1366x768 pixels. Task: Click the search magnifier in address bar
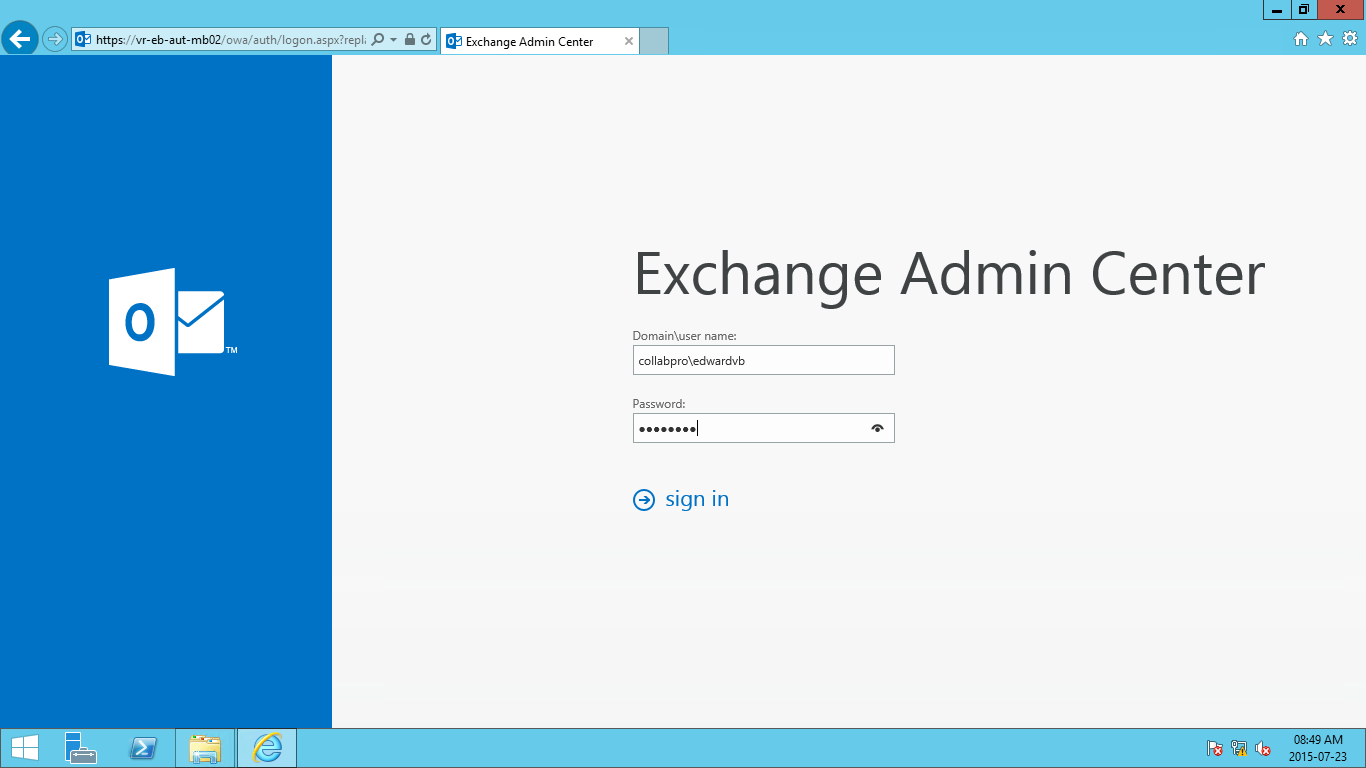[378, 40]
